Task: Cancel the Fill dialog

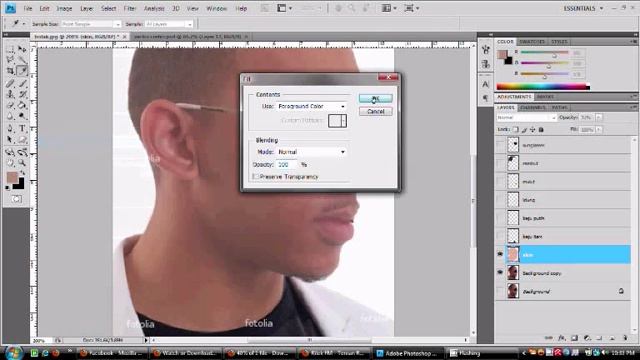Action: coord(376,111)
